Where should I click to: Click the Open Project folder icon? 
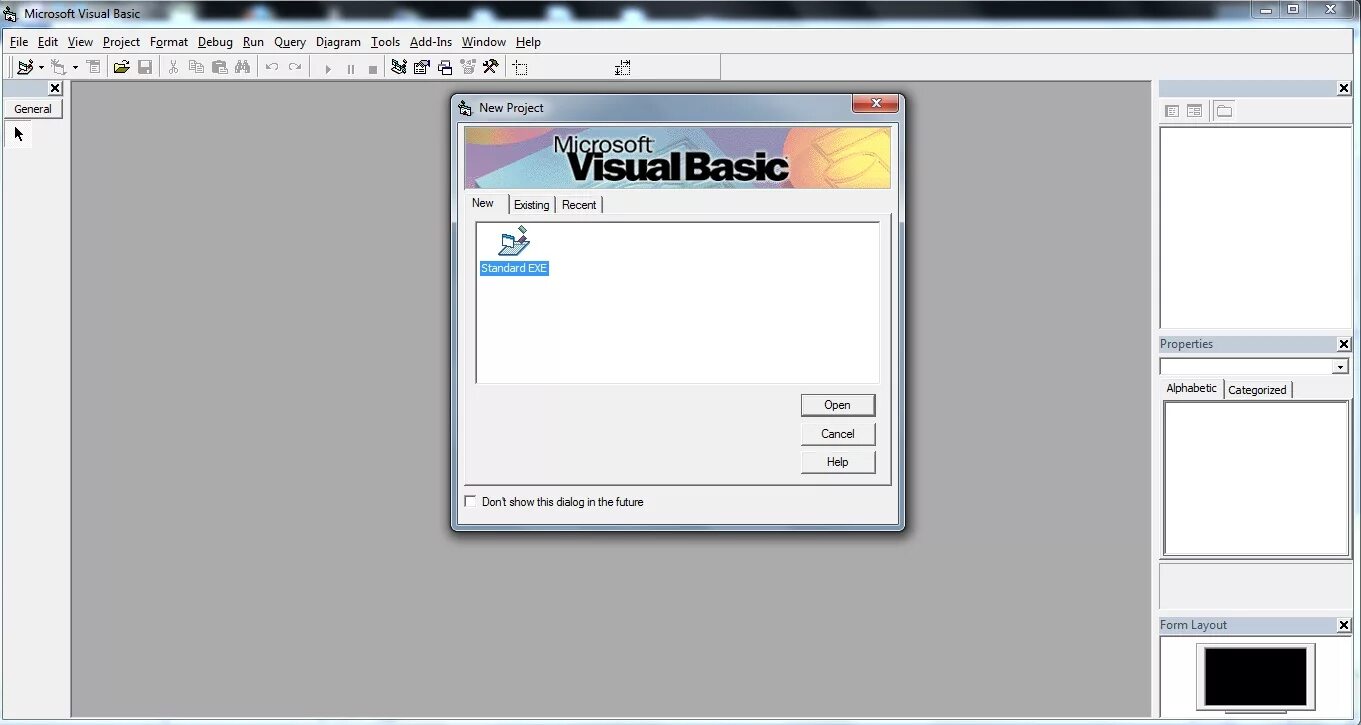(121, 67)
